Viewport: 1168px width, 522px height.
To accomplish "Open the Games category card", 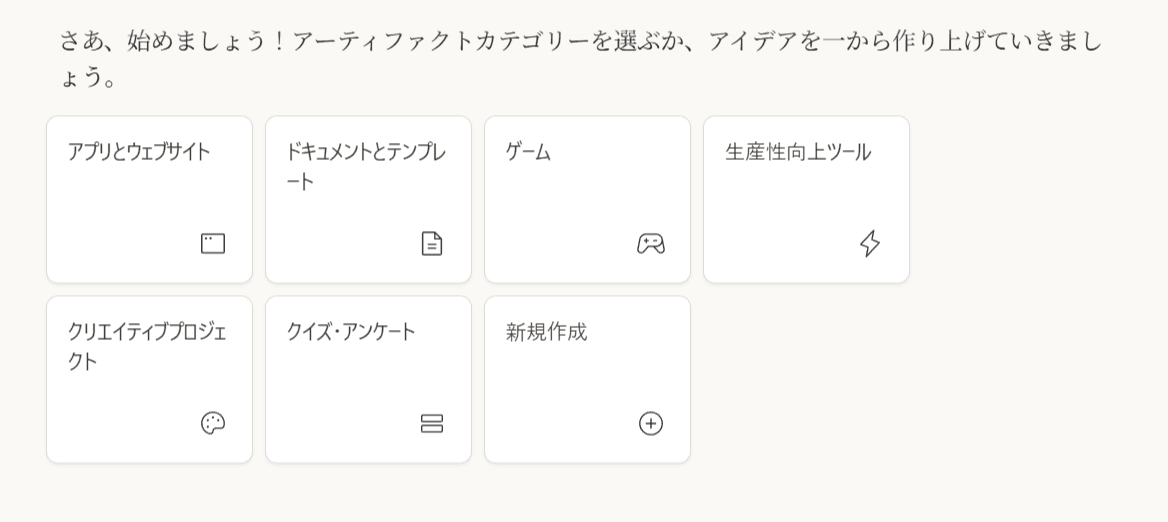I will [x=587, y=200].
